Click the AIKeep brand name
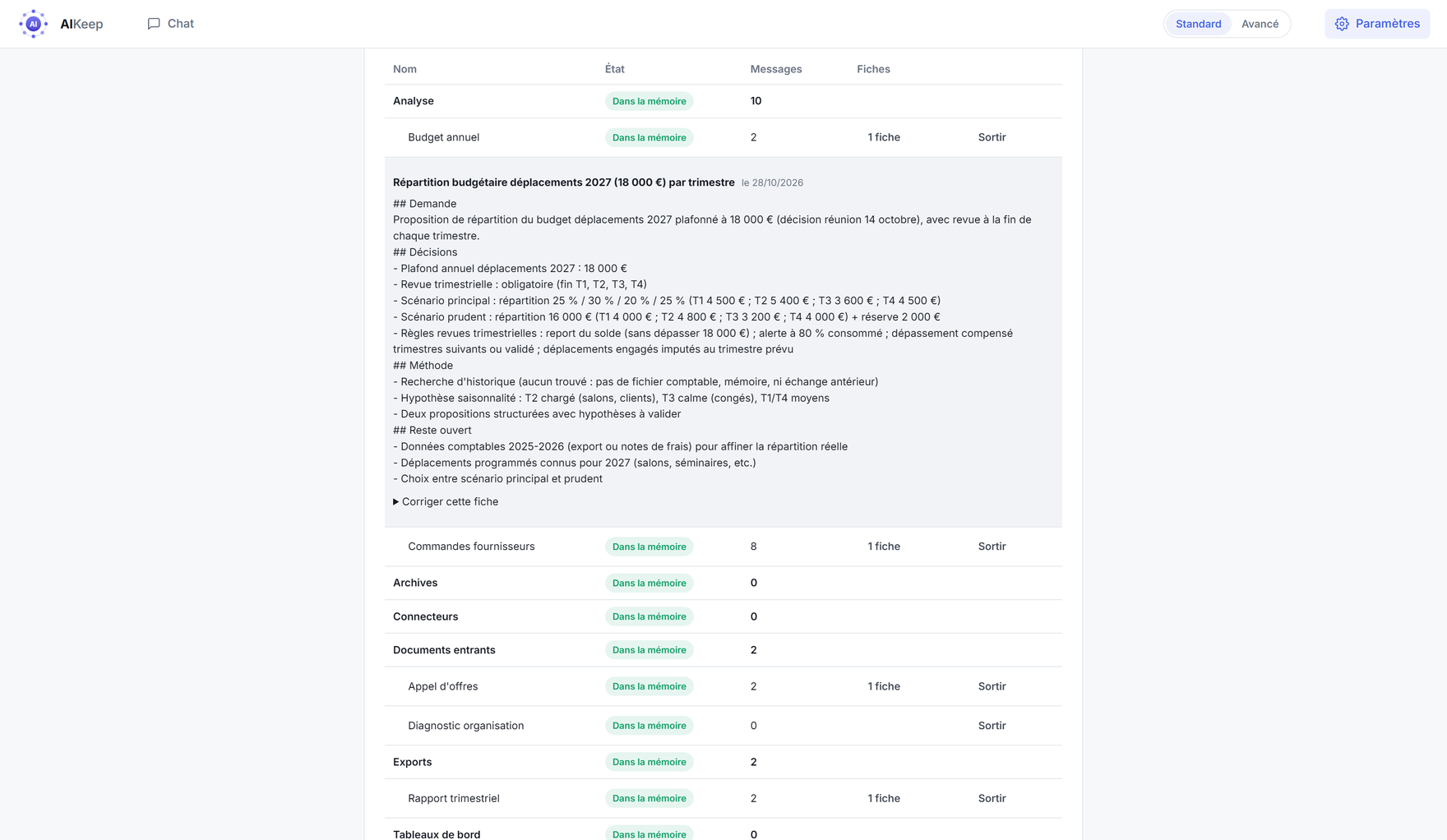 tap(81, 24)
